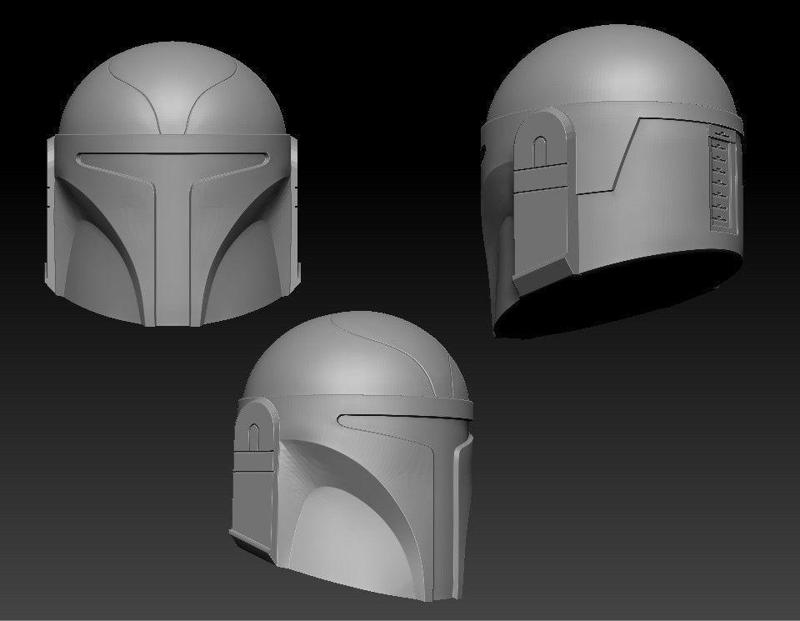Click the visor slit on three-quarter-view helmet
This screenshot has width=800, height=621.
click(x=404, y=420)
